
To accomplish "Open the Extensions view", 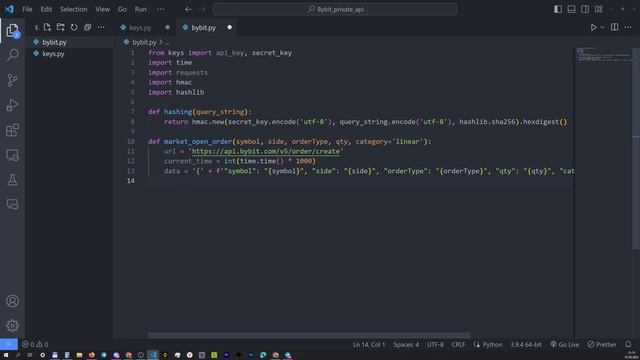I will (12, 130).
